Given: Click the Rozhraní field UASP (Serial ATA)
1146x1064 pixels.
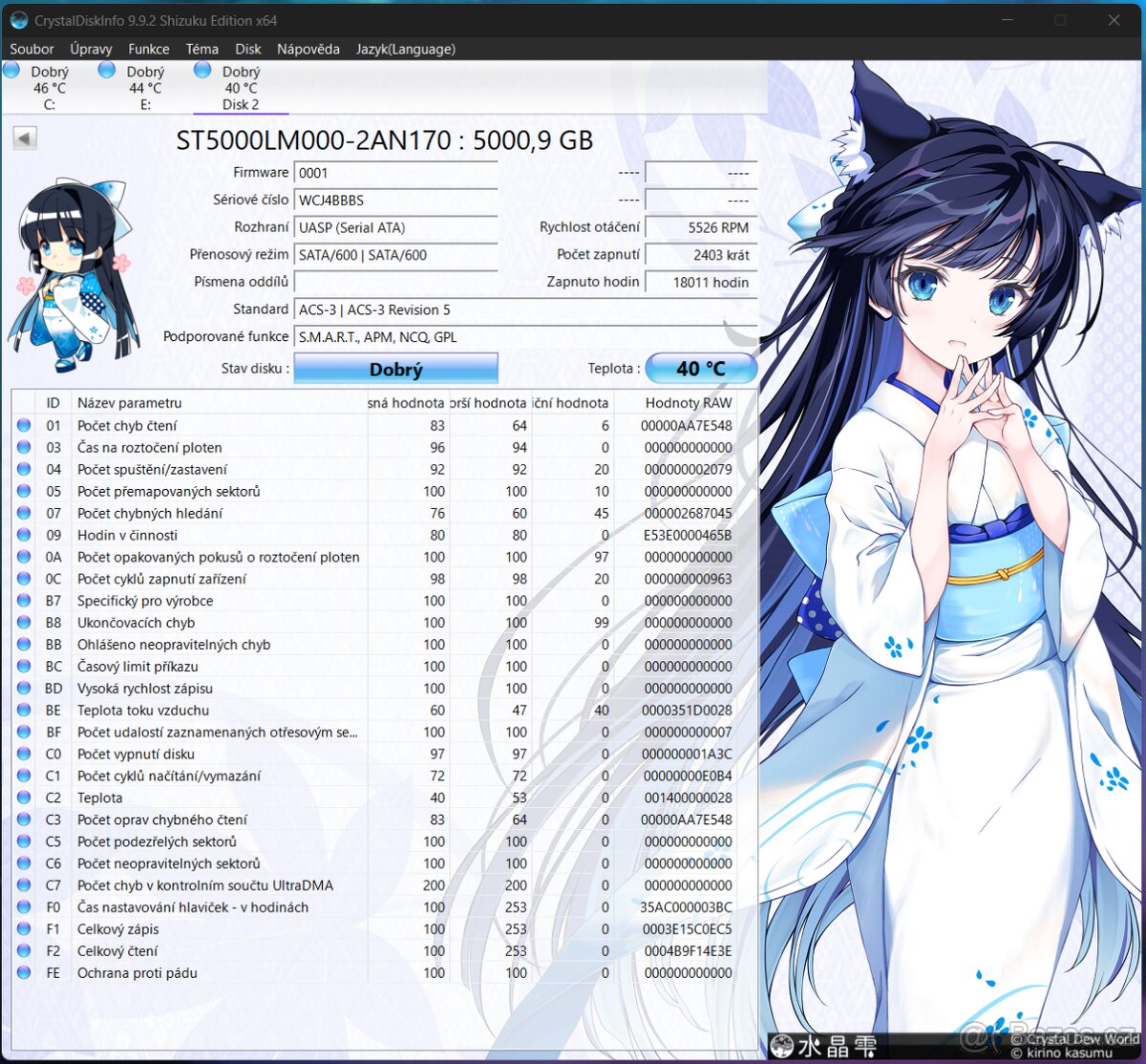Looking at the screenshot, I should pyautogui.click(x=396, y=227).
